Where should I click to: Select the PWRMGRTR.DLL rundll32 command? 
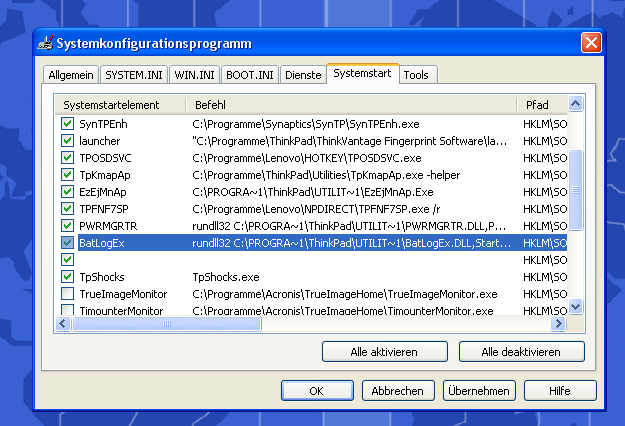pyautogui.click(x=349, y=226)
